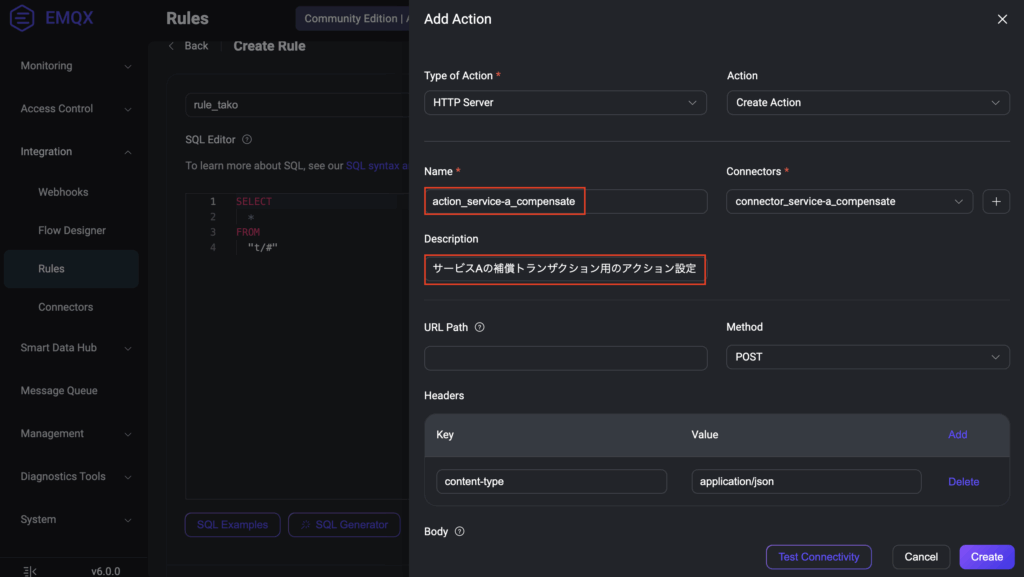Collapse the sidebar using bottom-left icon

30,571
